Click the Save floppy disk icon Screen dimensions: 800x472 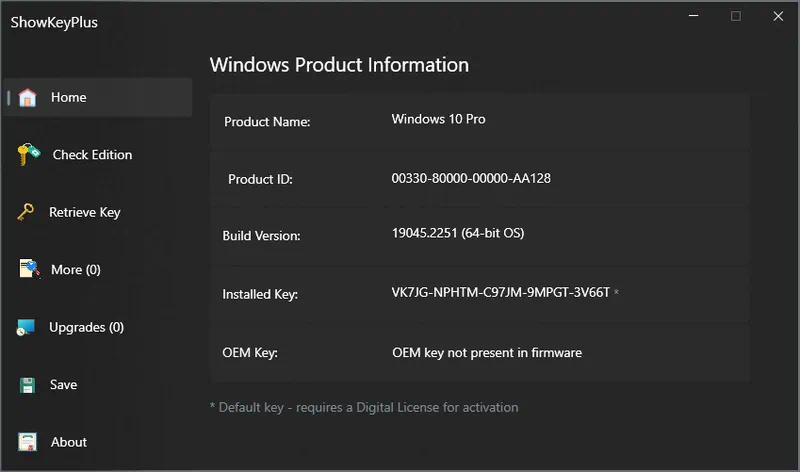[28, 385]
